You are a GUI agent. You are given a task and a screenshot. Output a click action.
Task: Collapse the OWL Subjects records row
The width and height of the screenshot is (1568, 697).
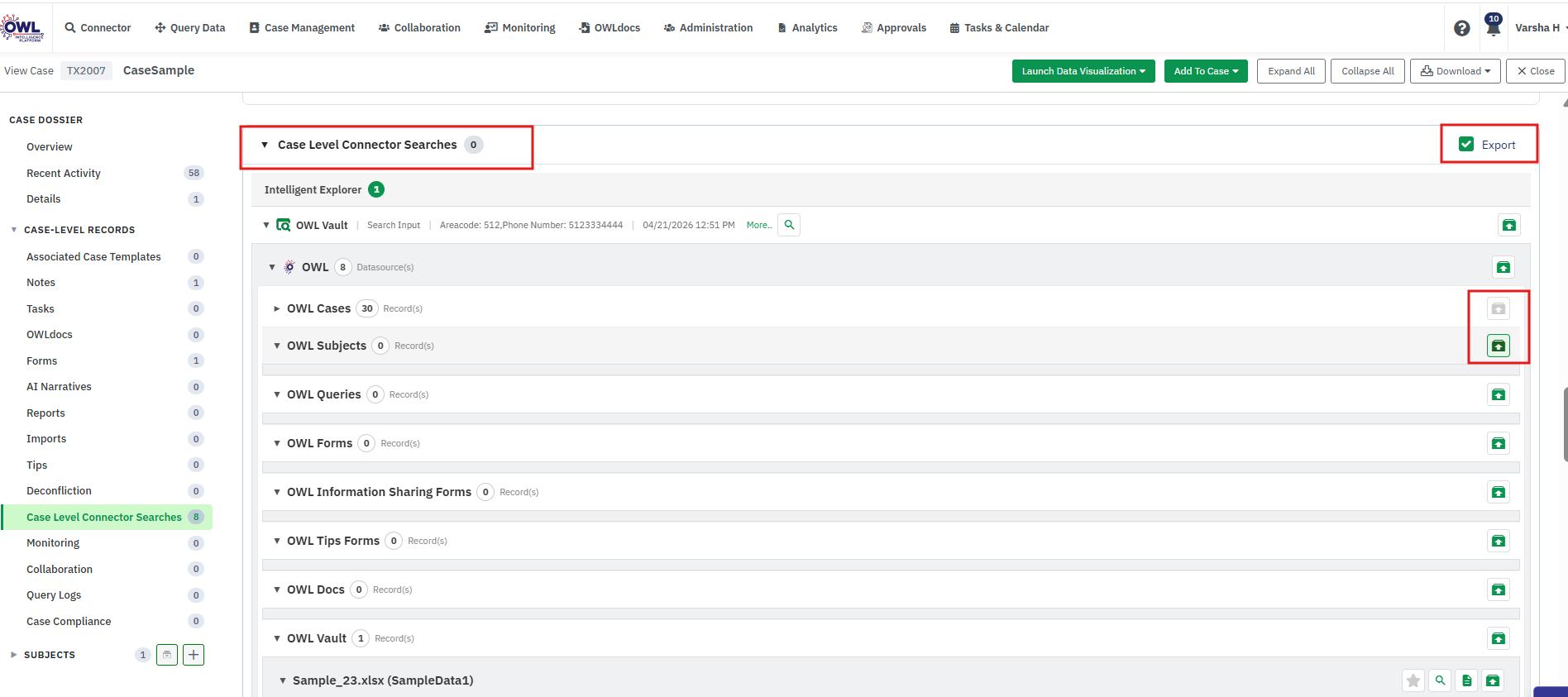click(277, 346)
